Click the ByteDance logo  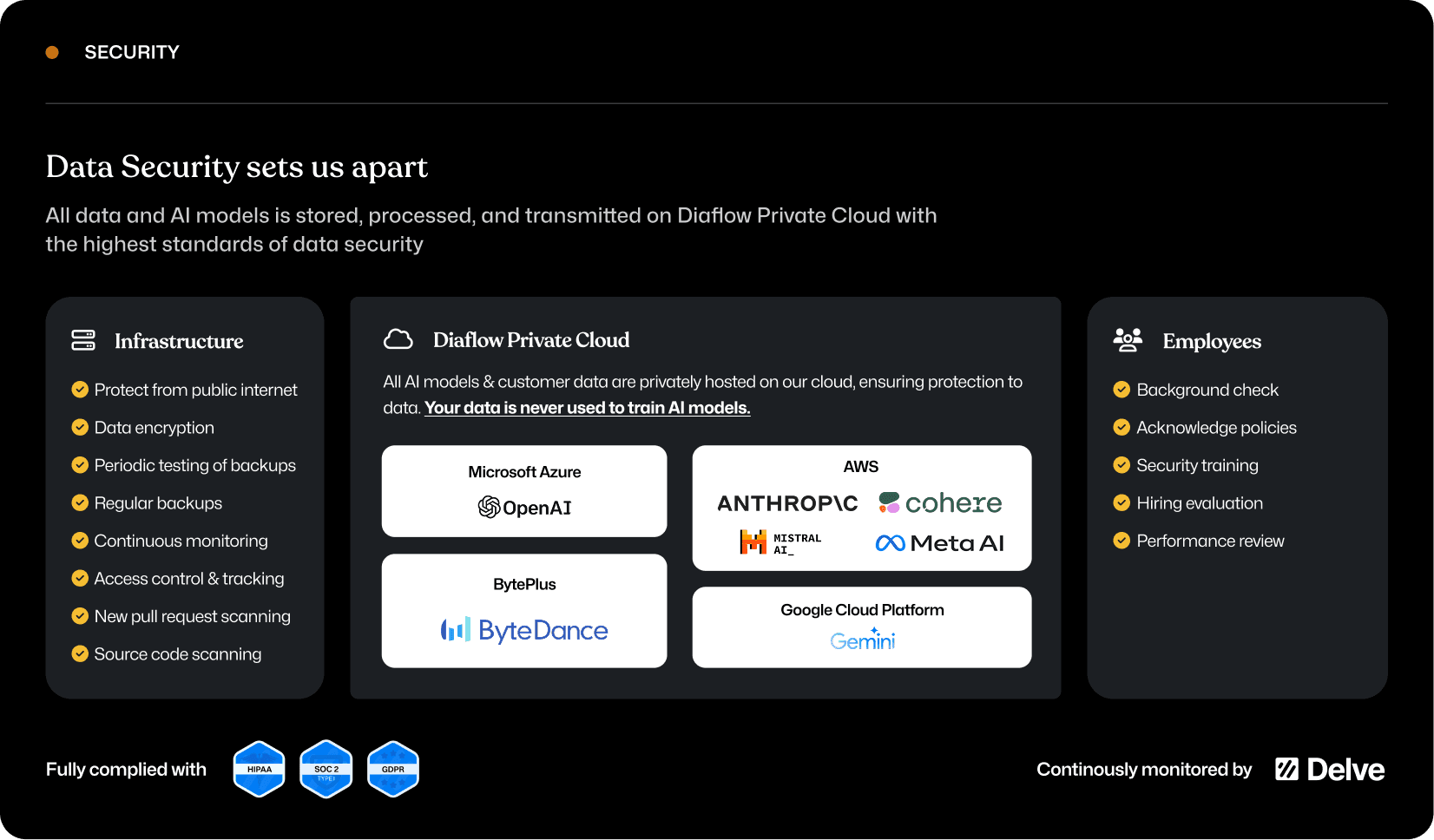pyautogui.click(x=524, y=630)
